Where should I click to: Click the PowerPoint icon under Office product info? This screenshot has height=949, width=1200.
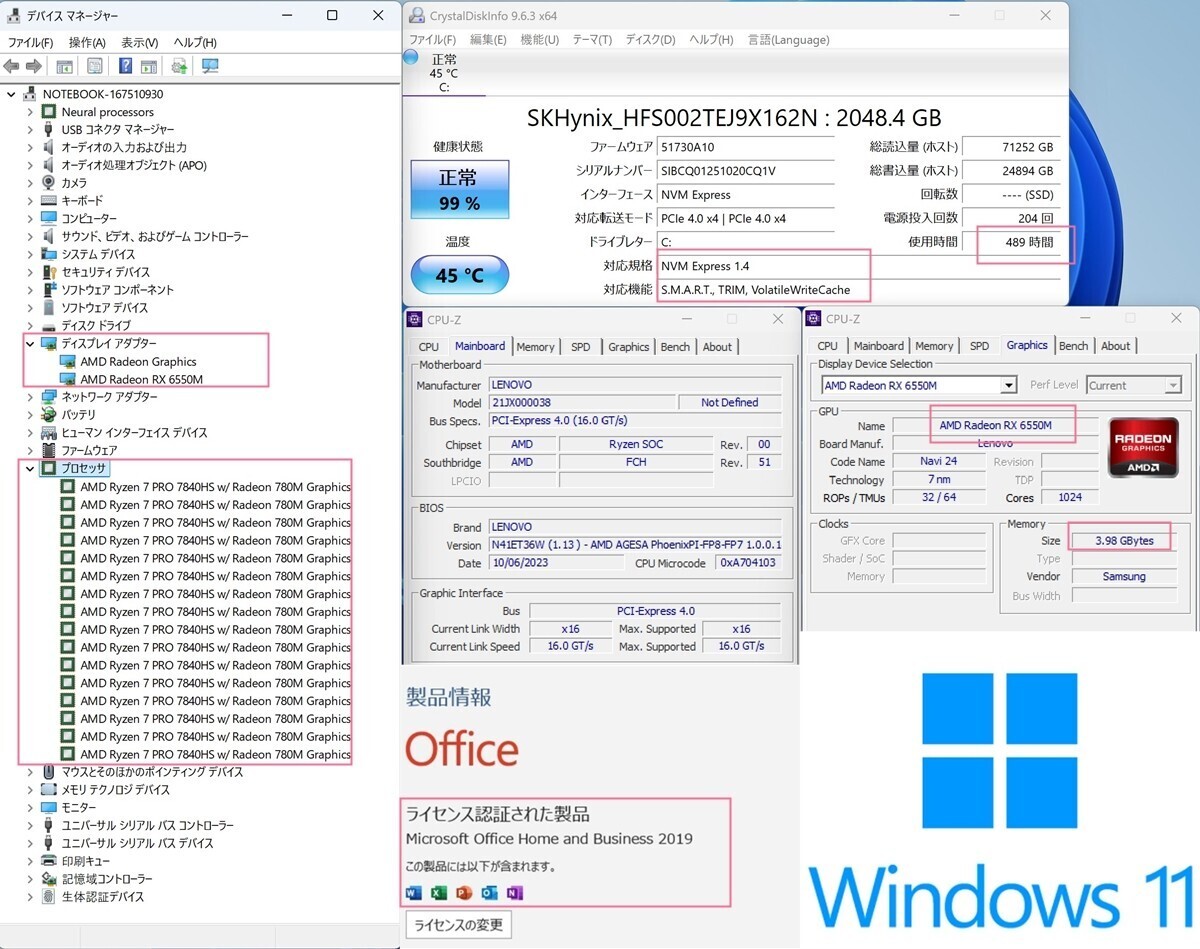coord(464,892)
